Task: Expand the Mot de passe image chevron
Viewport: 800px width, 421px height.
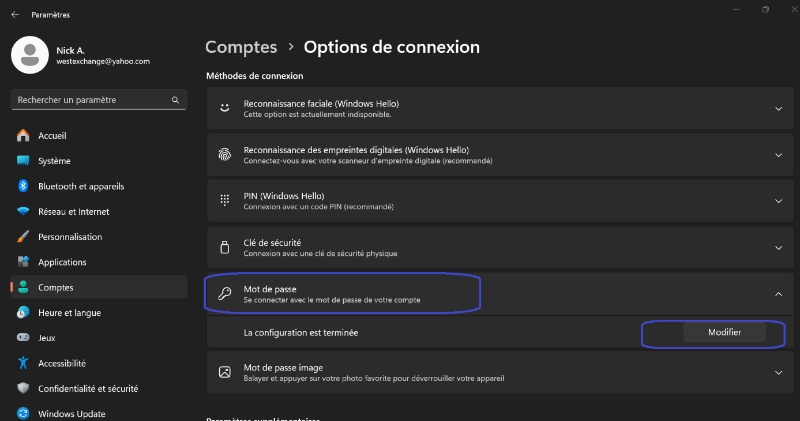Action: click(x=778, y=372)
